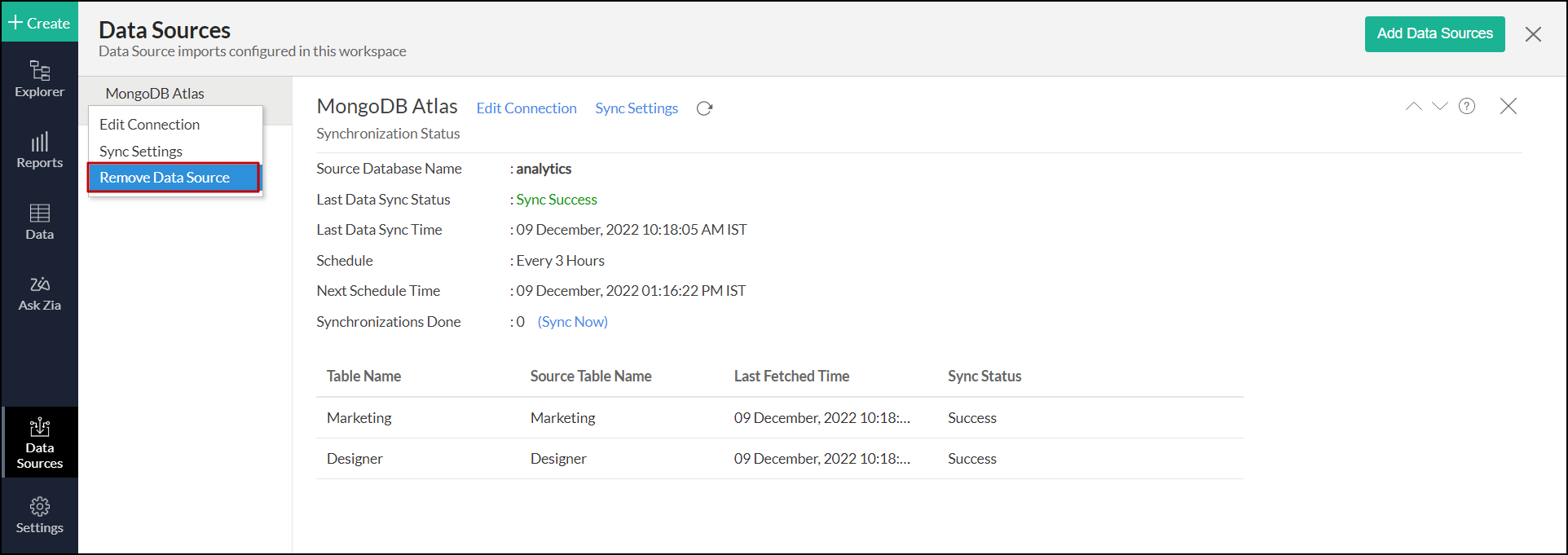Viewport: 1568px width, 555px height.
Task: Click the Sync Now link
Action: [x=573, y=322]
